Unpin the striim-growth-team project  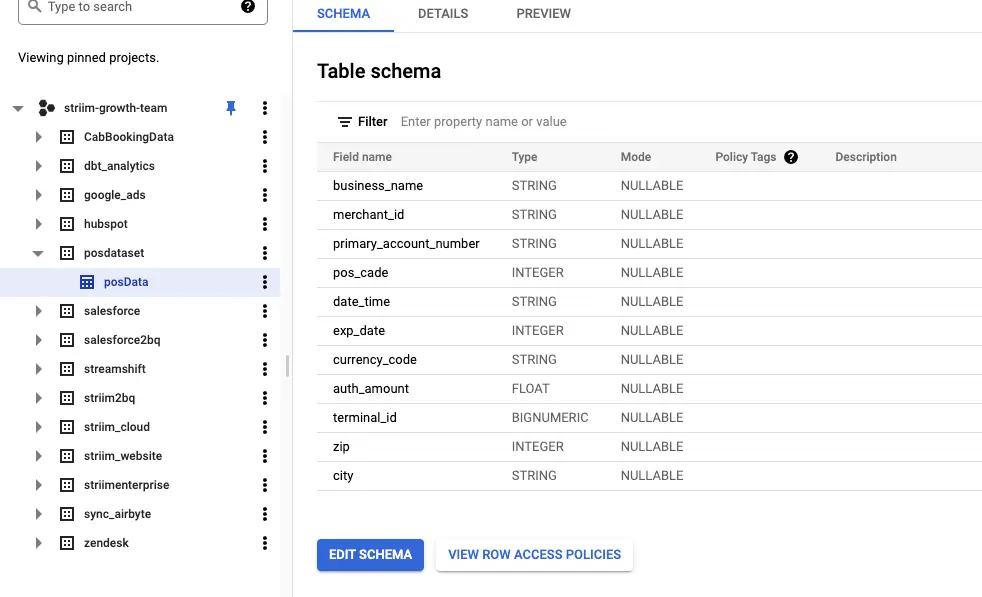pos(231,108)
